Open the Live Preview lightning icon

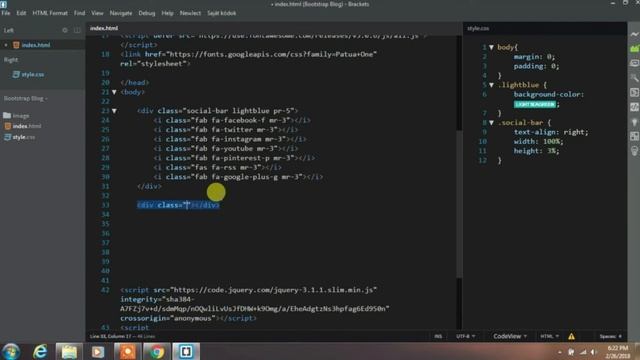coord(634,34)
